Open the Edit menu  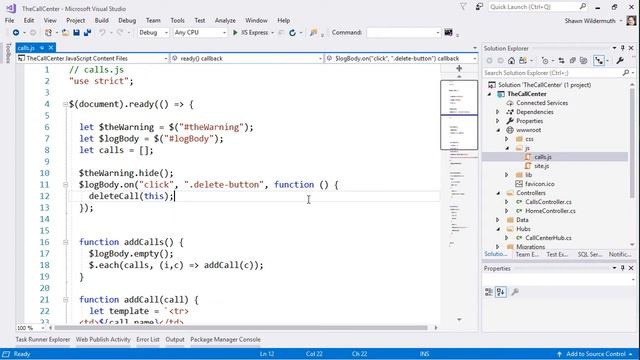[29, 20]
